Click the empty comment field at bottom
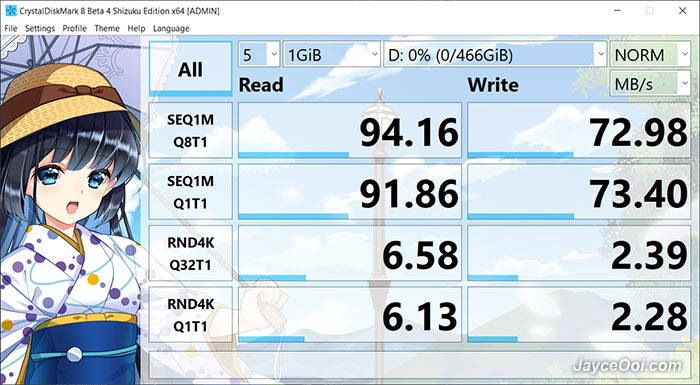 pyautogui.click(x=420, y=364)
